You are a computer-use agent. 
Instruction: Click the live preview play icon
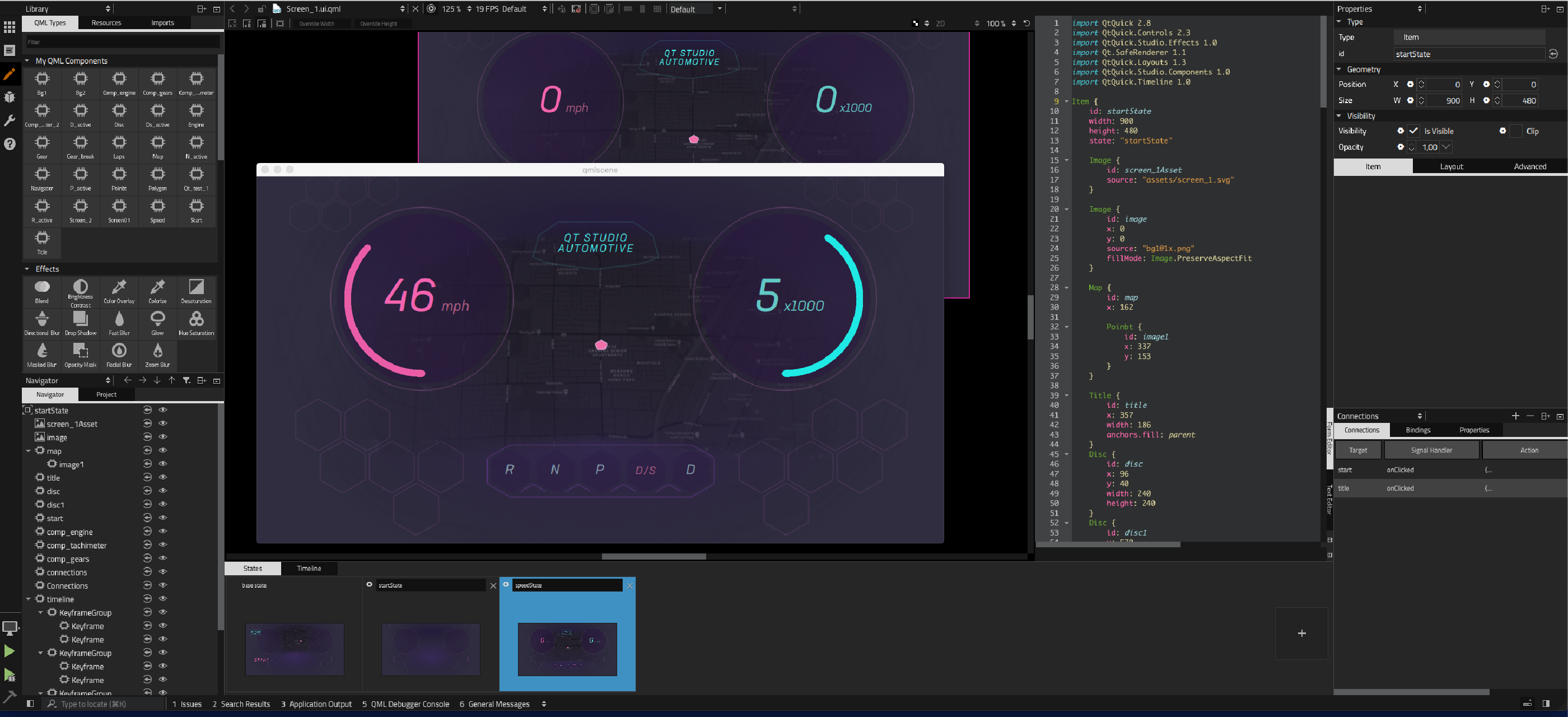pyautogui.click(x=431, y=8)
